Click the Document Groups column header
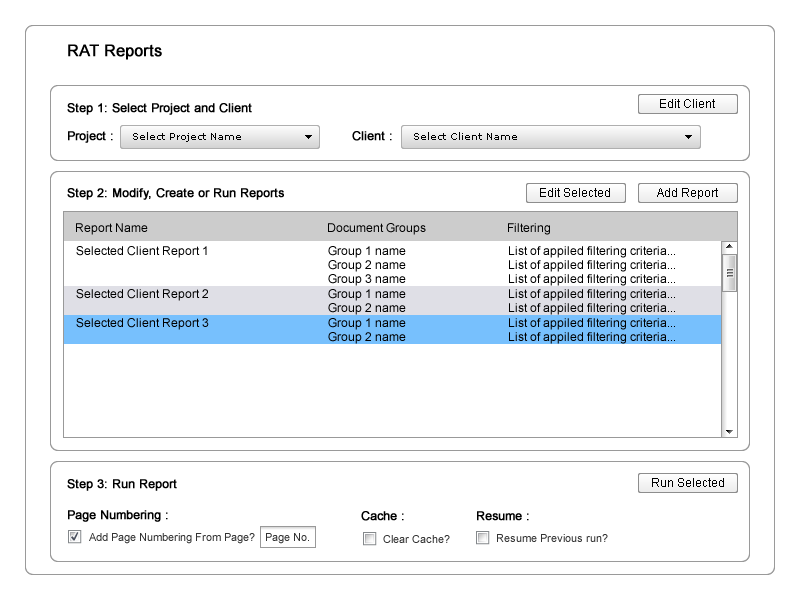This screenshot has height=600, width=800. coord(376,228)
